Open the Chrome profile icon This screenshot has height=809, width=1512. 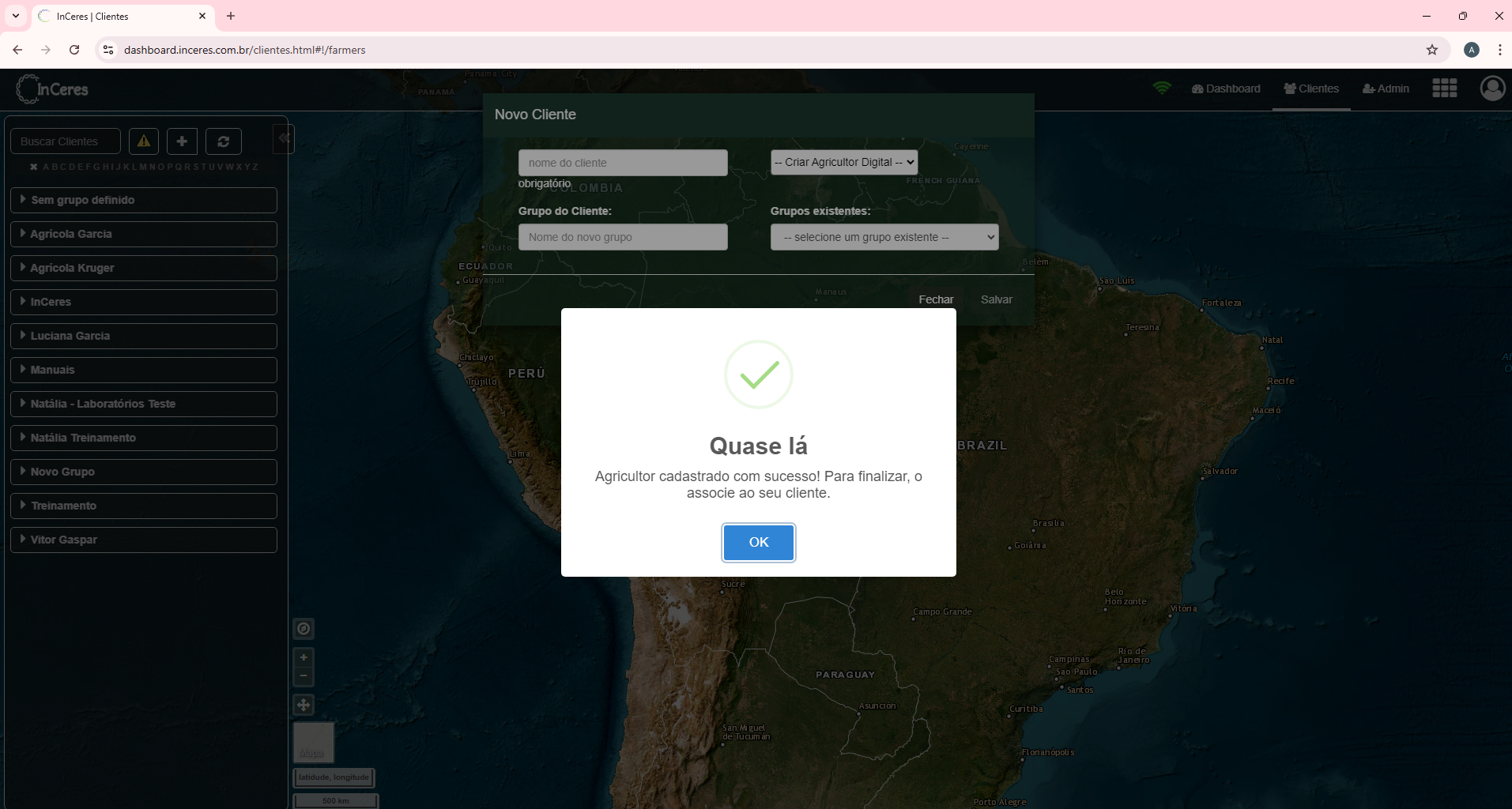click(1472, 50)
